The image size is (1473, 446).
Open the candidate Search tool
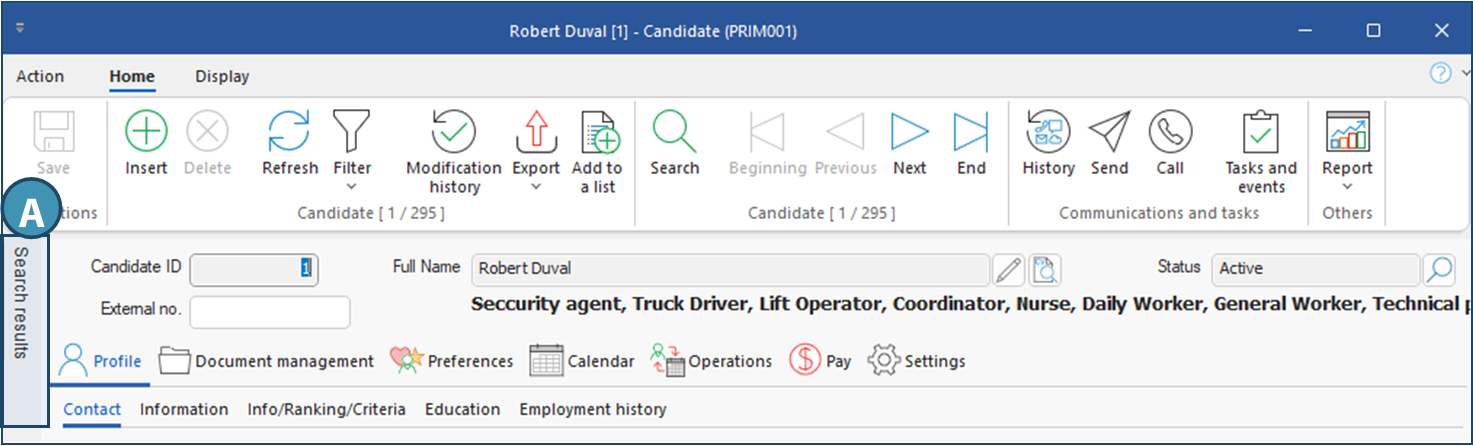tap(674, 131)
